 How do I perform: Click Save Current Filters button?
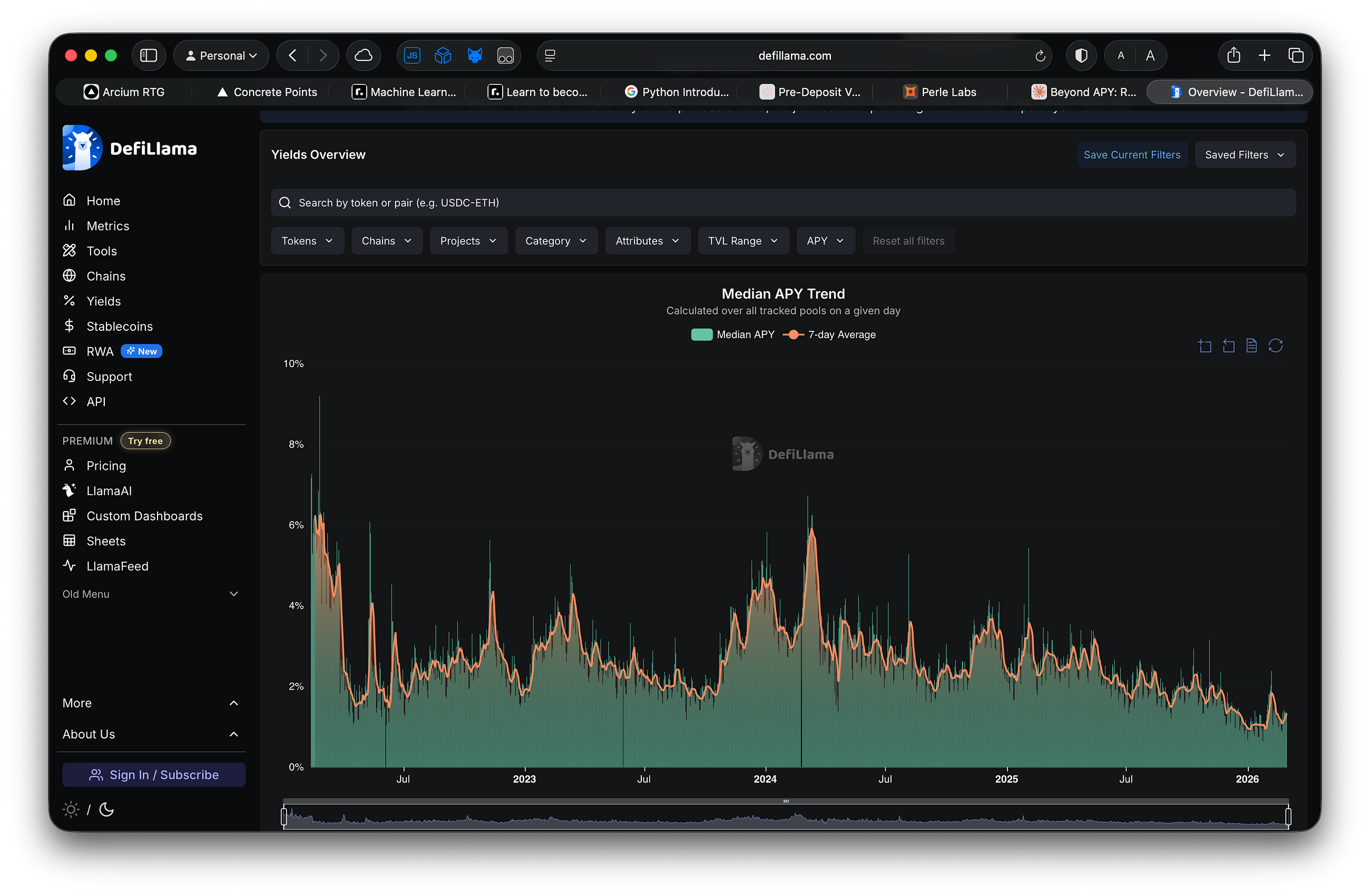(1132, 155)
